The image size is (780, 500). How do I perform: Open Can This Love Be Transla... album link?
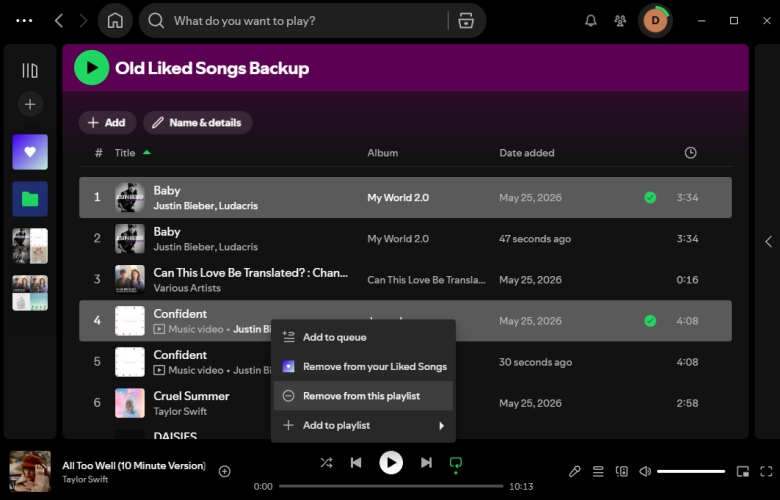click(426, 280)
